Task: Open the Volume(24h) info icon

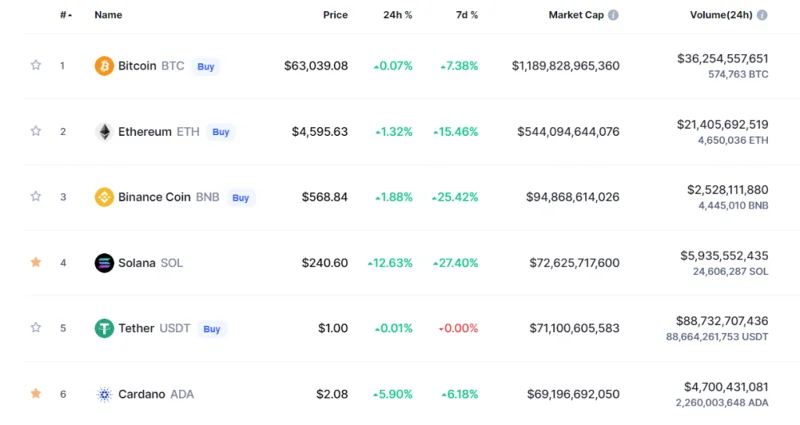Action: pyautogui.click(x=762, y=15)
